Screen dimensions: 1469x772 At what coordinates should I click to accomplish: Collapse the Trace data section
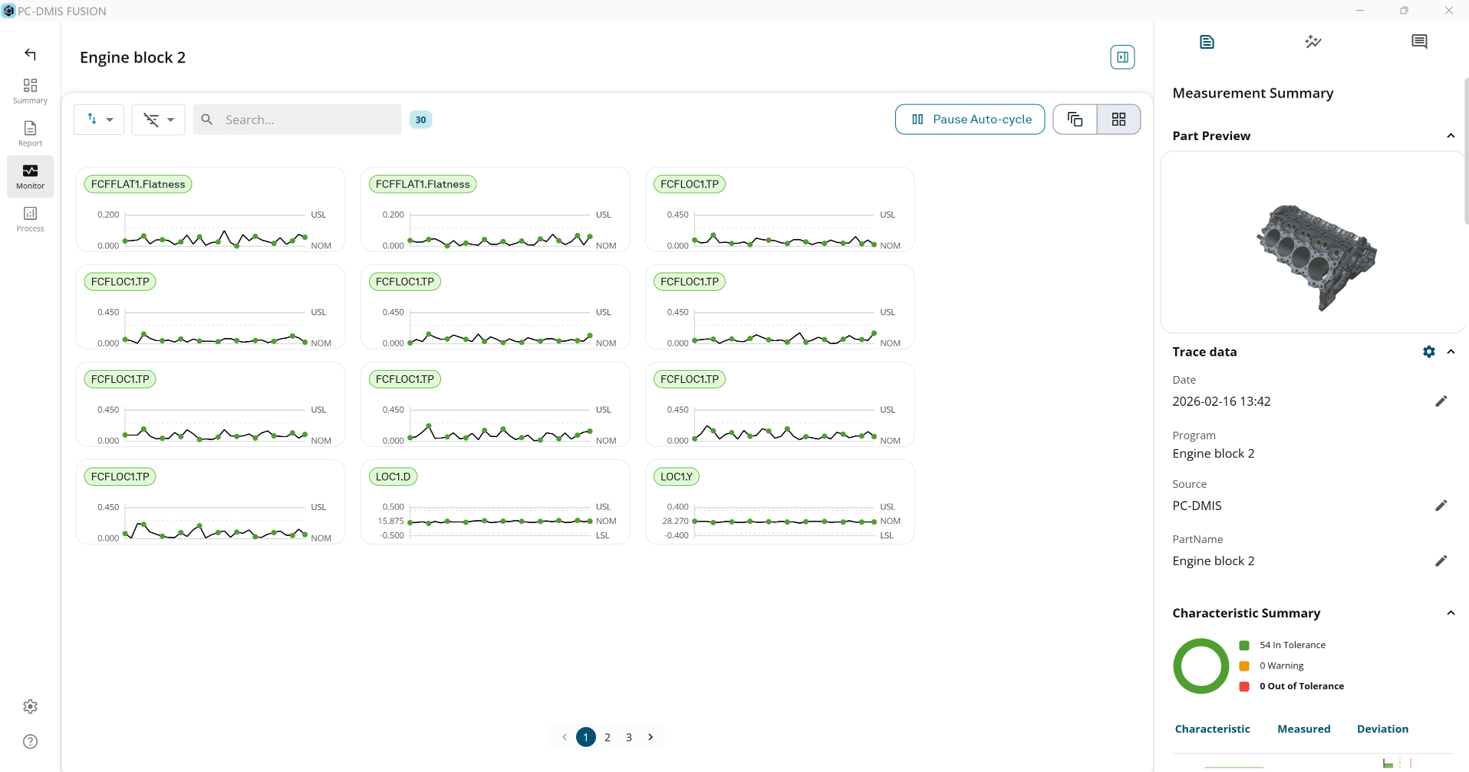[x=1451, y=352]
